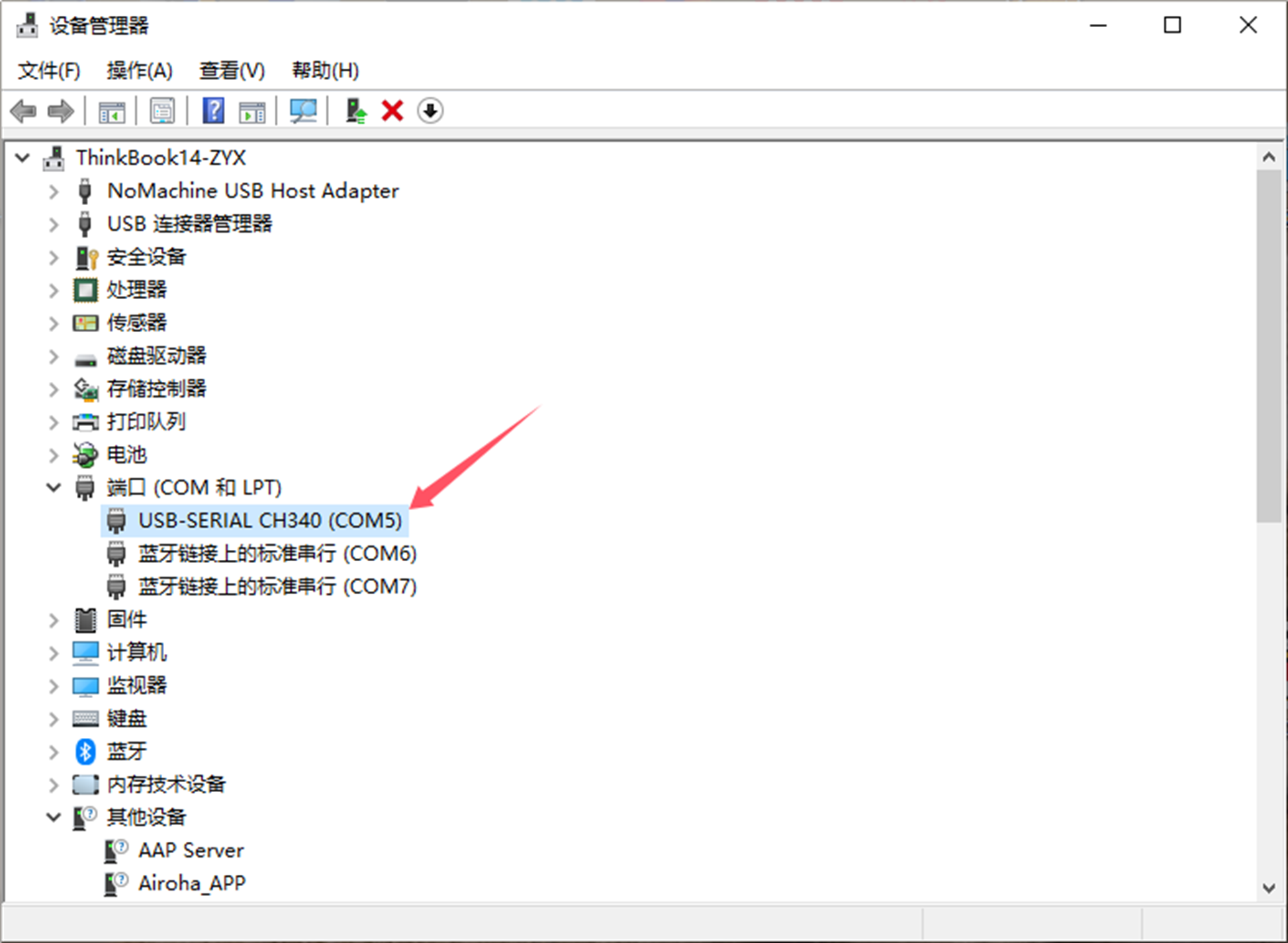Screen dimensions: 1288x943
Task: Open the 查看(V) menu
Action: click(x=232, y=70)
